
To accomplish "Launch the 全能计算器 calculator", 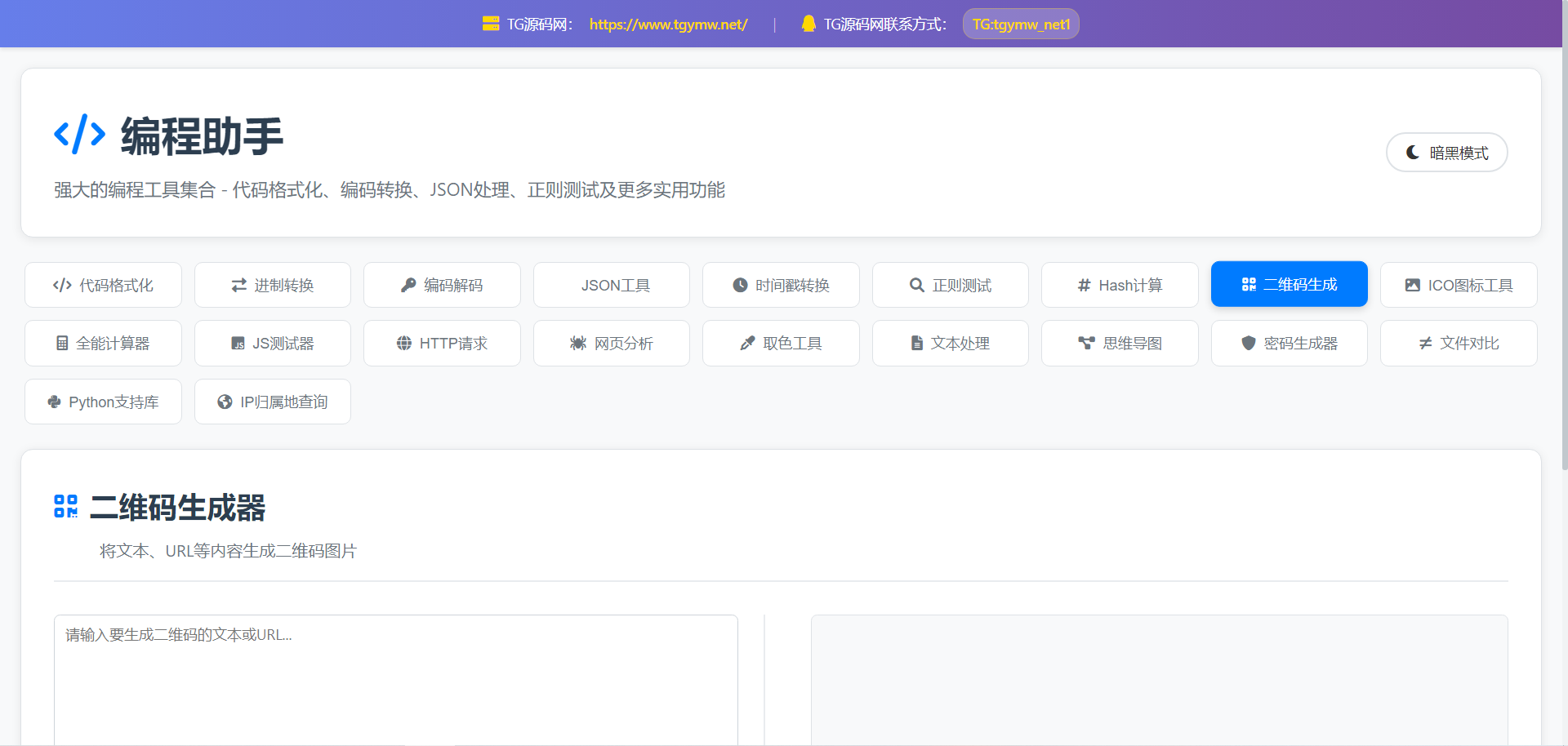I will point(103,344).
